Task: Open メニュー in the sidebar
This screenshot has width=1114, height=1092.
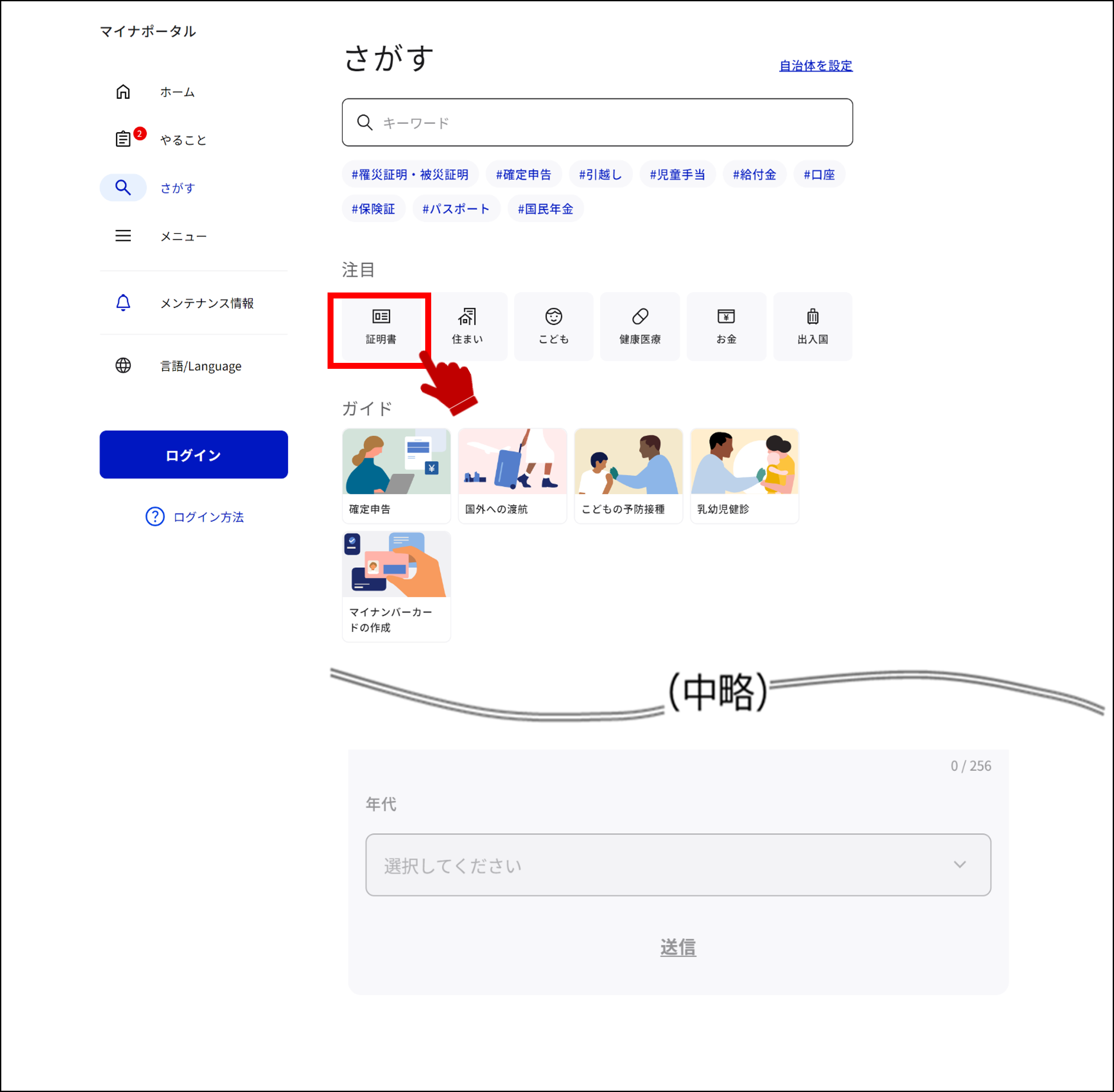Action: click(x=183, y=236)
